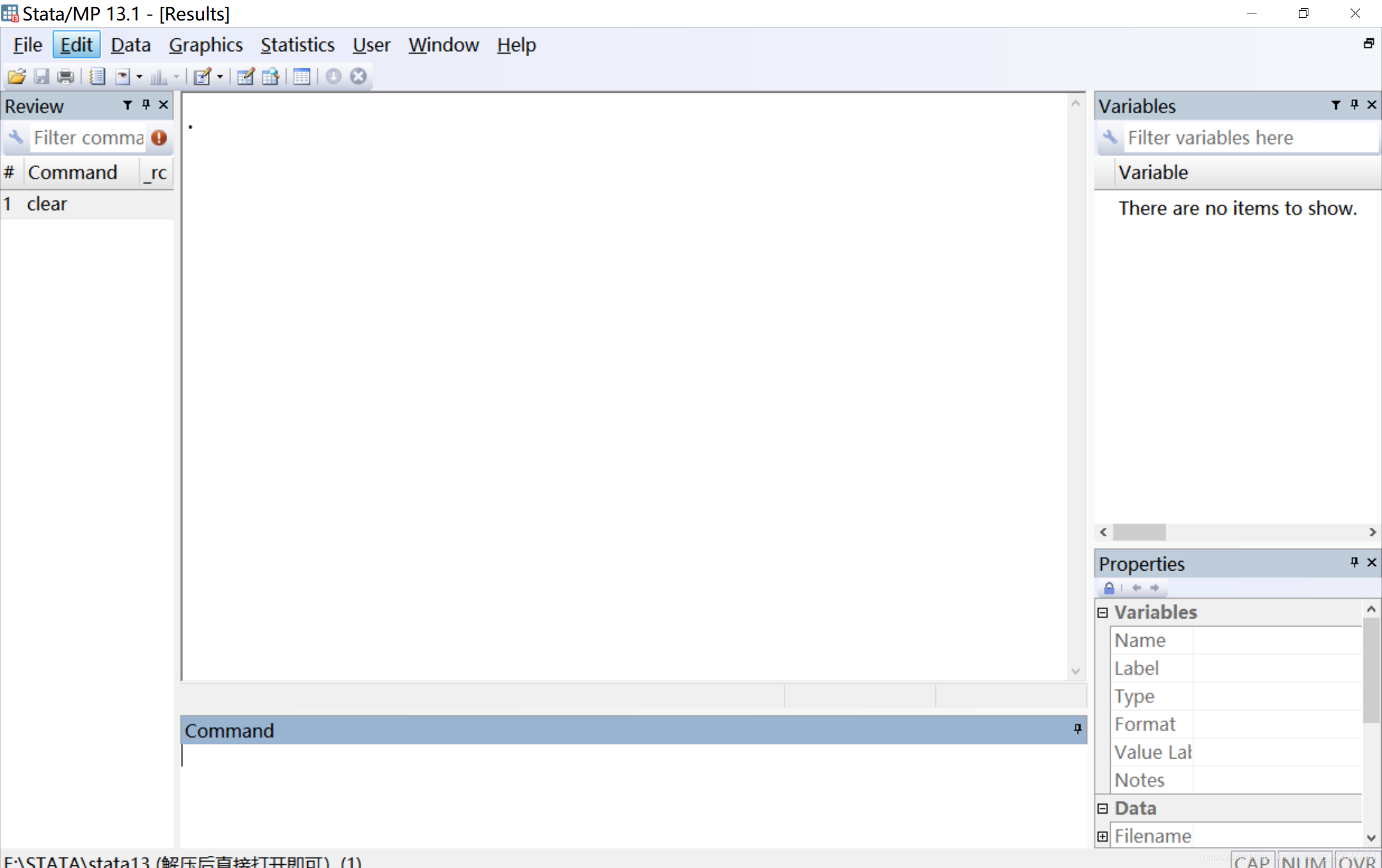
Task: Select the 'clear' command in Review
Action: pos(47,204)
